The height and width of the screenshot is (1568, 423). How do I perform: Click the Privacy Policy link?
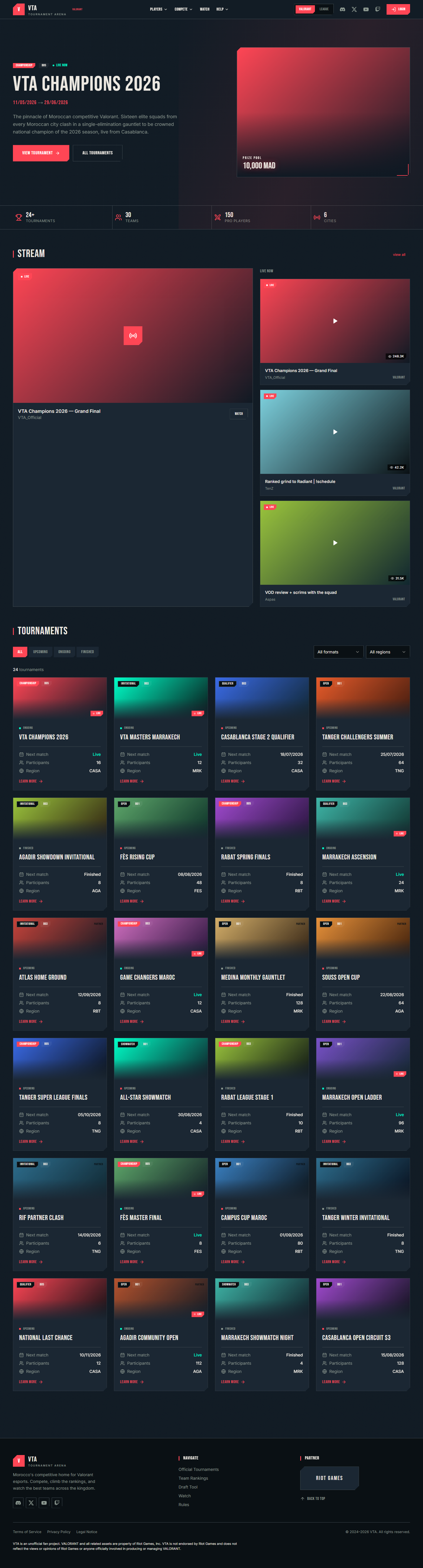[x=58, y=1532]
